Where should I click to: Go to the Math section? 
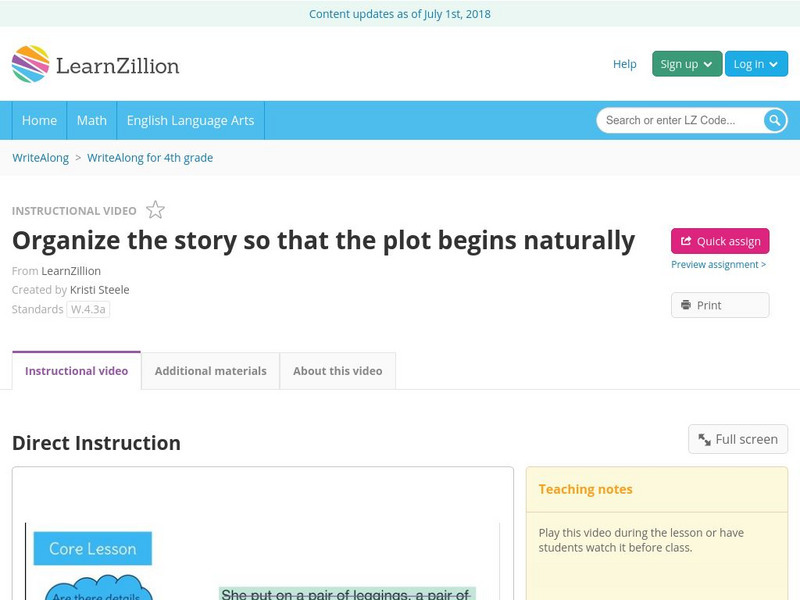92,120
